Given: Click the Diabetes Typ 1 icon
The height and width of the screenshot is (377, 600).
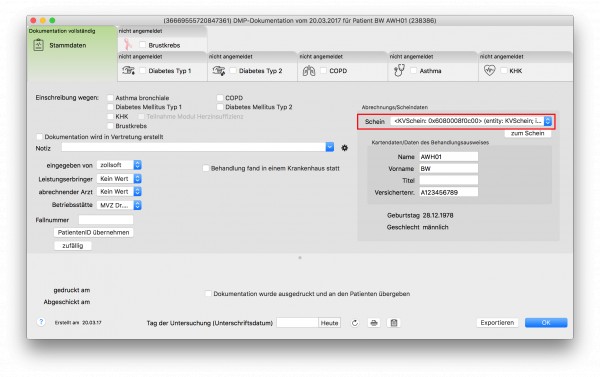Looking at the screenshot, I should [x=128, y=71].
